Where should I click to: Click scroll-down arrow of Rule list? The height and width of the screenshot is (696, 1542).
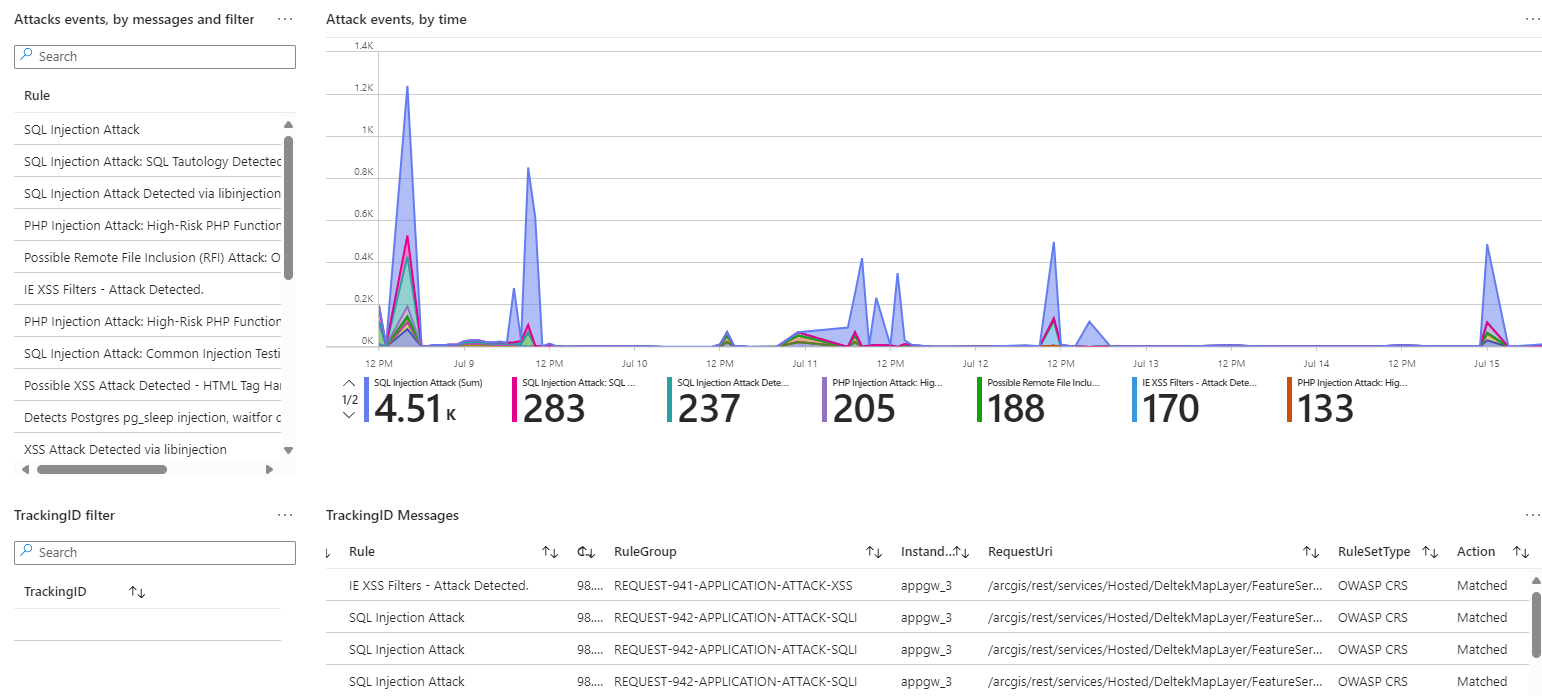(288, 450)
